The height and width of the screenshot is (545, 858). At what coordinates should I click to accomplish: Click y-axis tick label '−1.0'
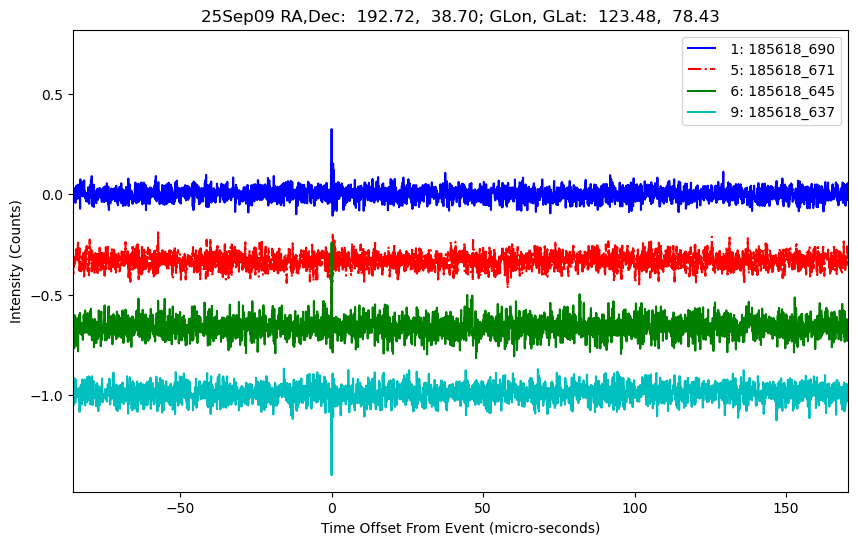pos(48,396)
